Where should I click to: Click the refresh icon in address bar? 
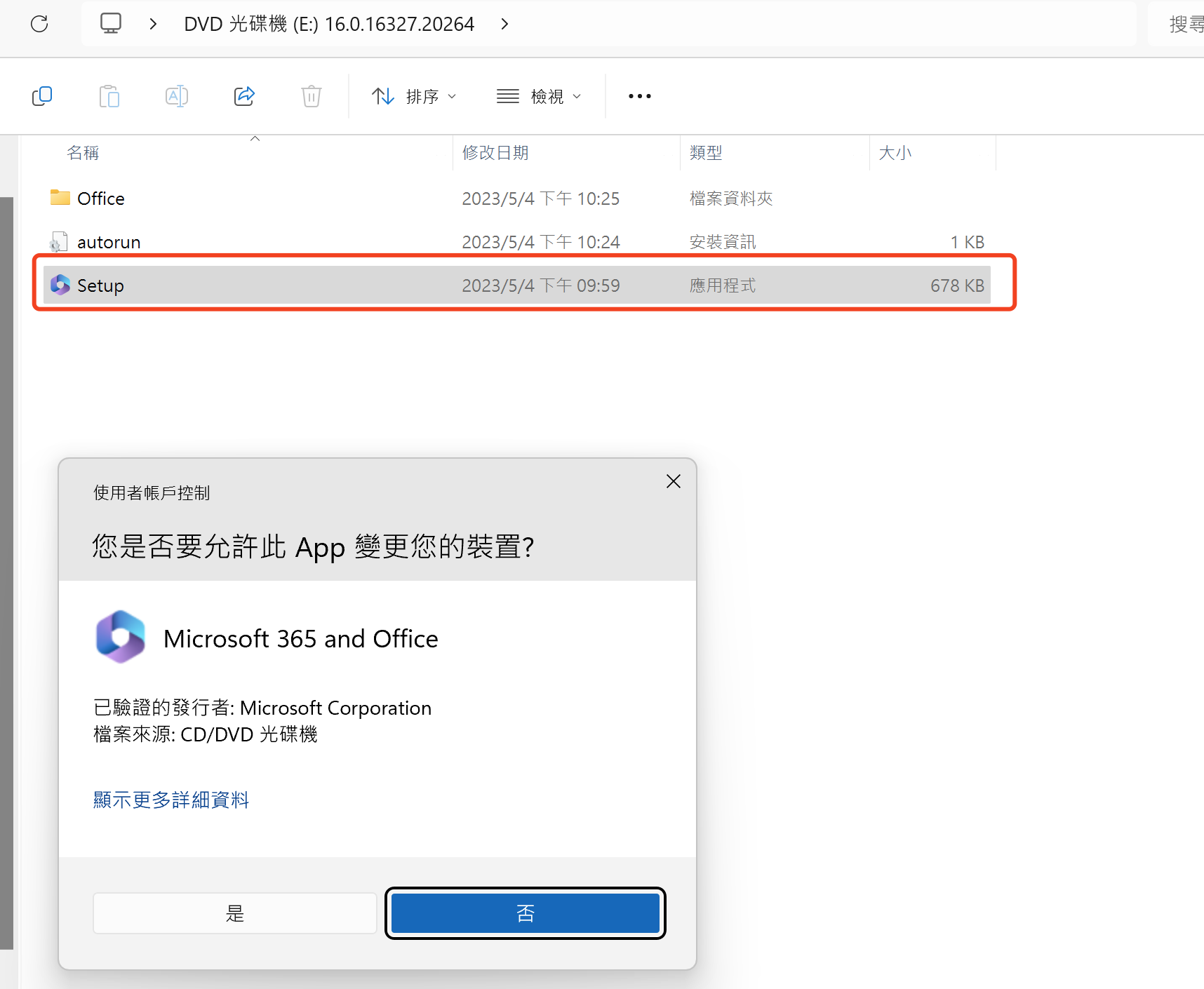click(39, 24)
